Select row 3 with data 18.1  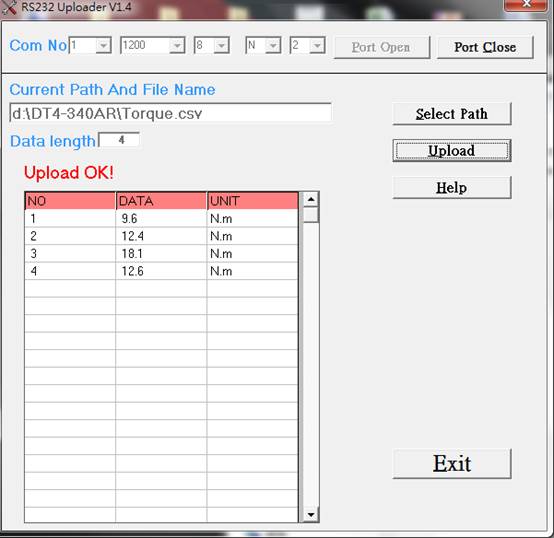tap(161, 253)
